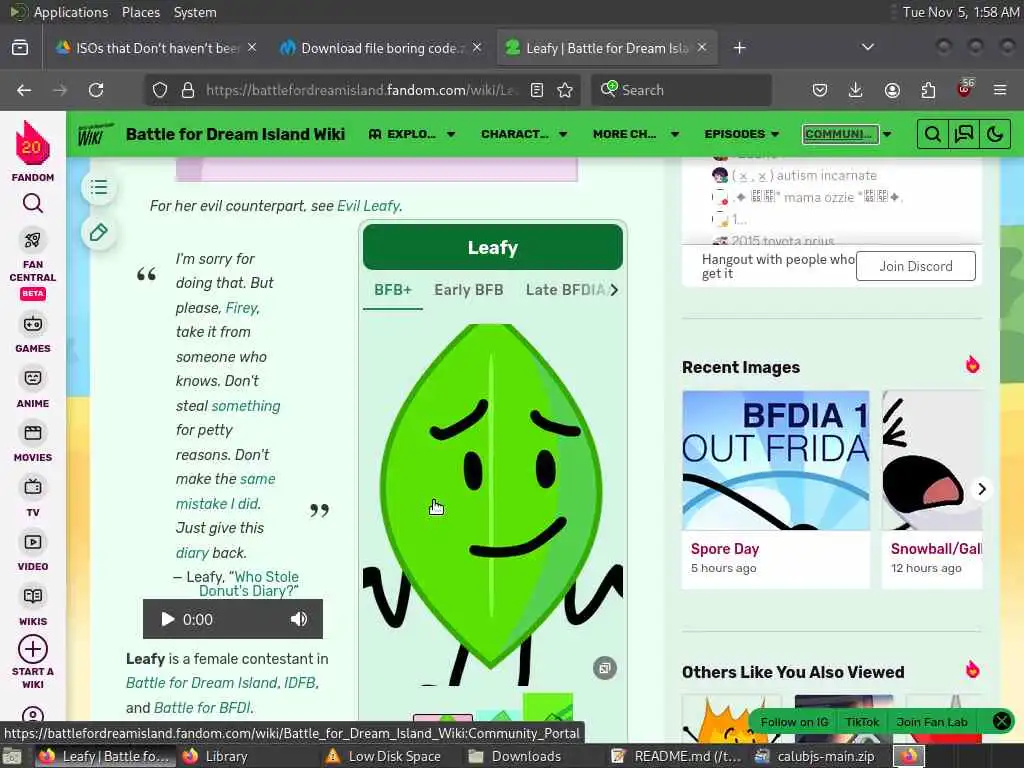The width and height of the screenshot is (1024, 768).
Task: Dismiss the social follow bar
Action: tap(1001, 721)
